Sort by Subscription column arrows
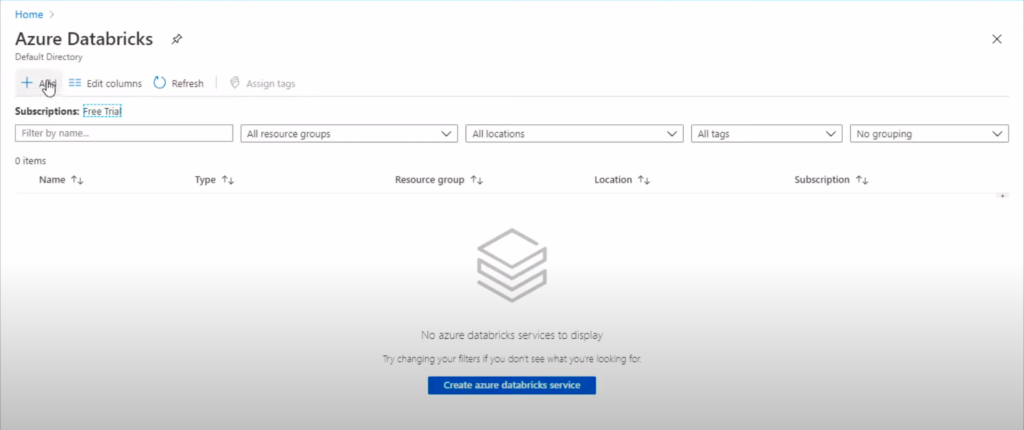This screenshot has height=430, width=1024. (x=862, y=180)
